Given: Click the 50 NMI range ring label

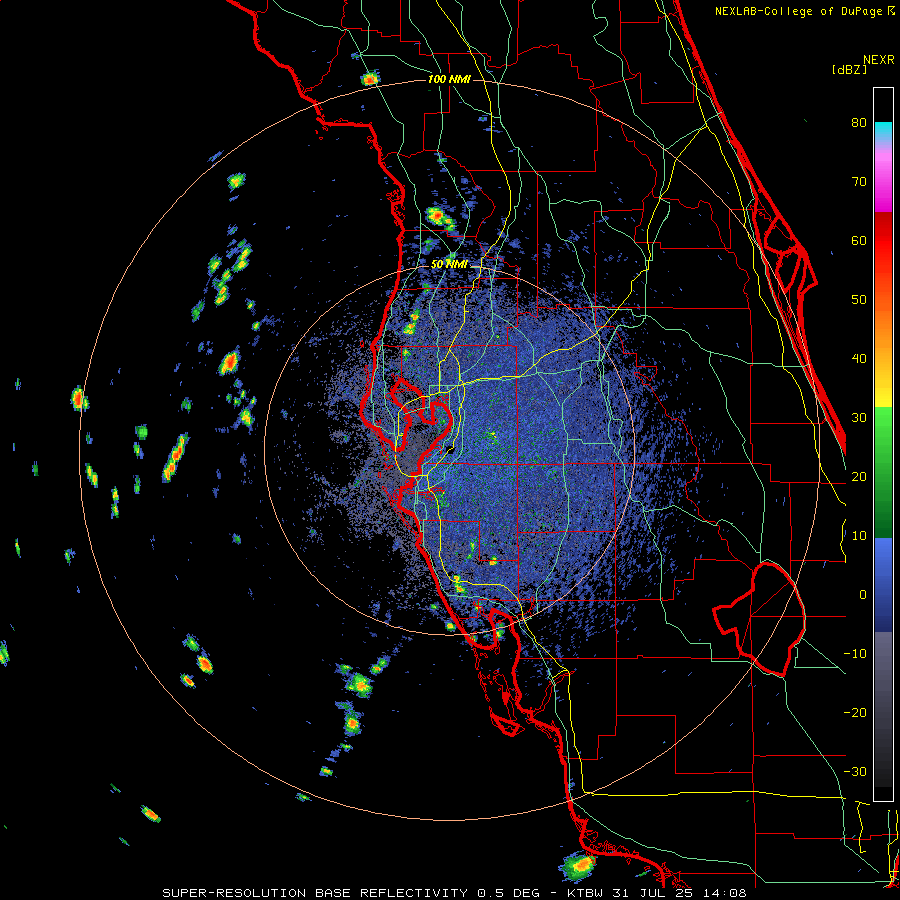Looking at the screenshot, I should click(x=449, y=265).
